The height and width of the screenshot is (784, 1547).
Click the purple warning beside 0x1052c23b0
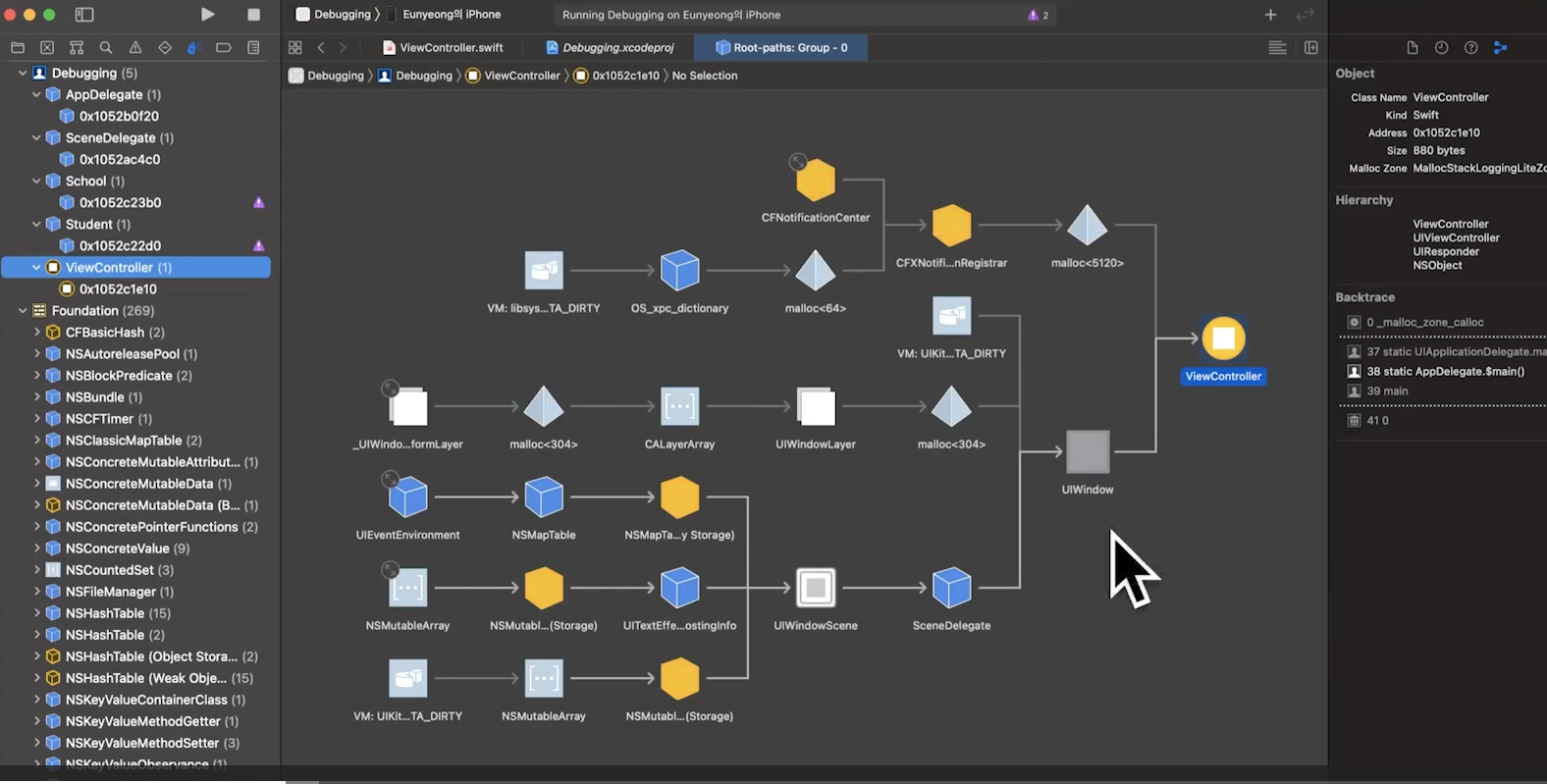tap(259, 202)
